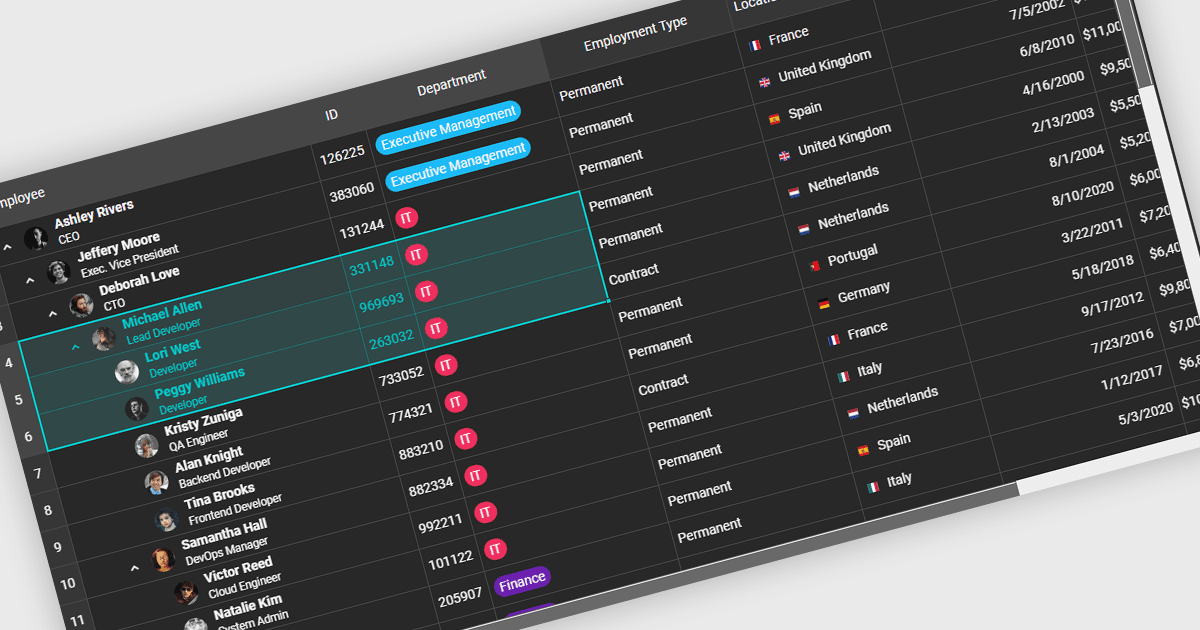The image size is (1200, 630).
Task: Collapse Samantha Hall's DevOps group
Action: click(135, 568)
